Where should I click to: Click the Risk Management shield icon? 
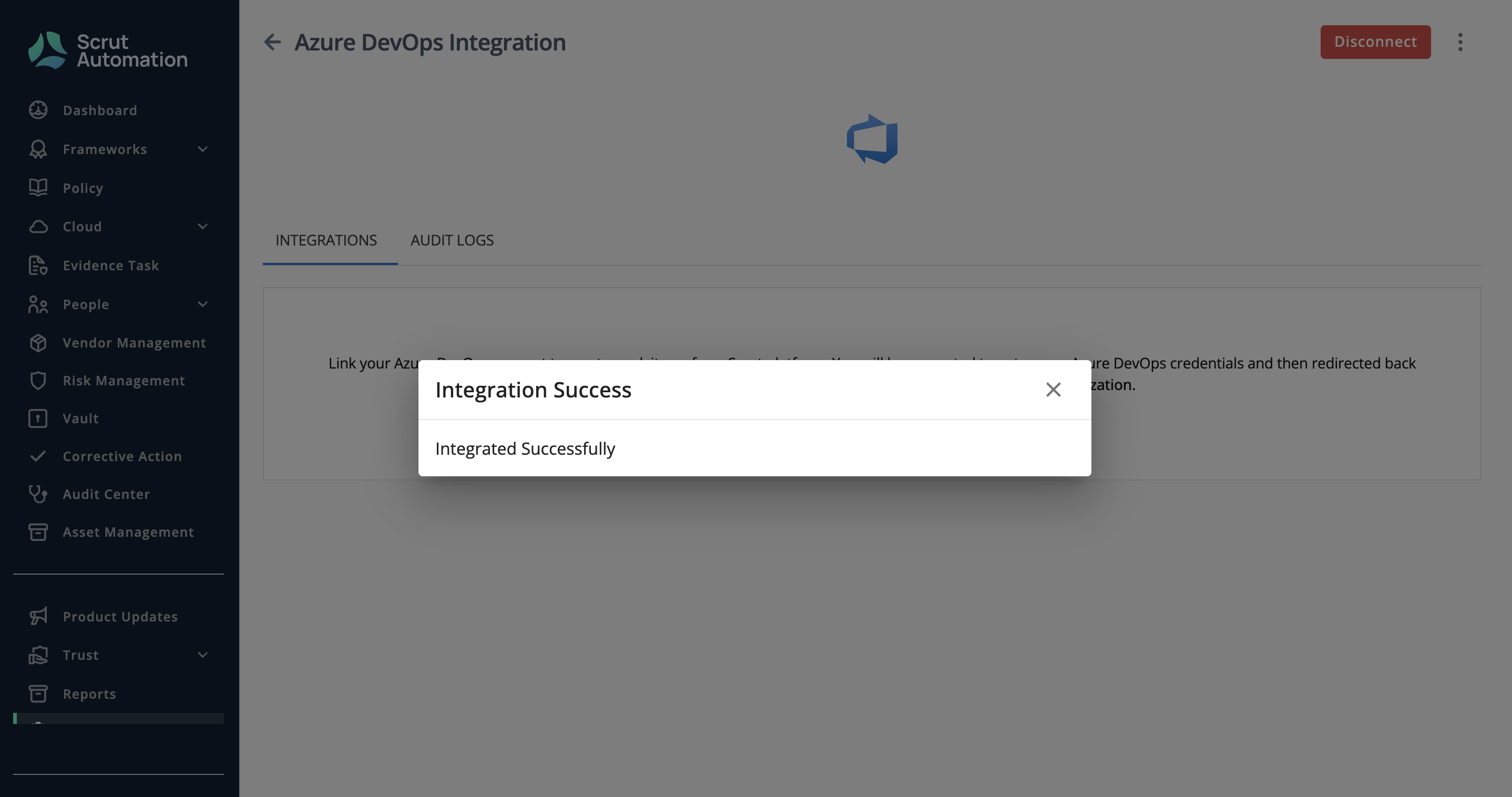(38, 380)
